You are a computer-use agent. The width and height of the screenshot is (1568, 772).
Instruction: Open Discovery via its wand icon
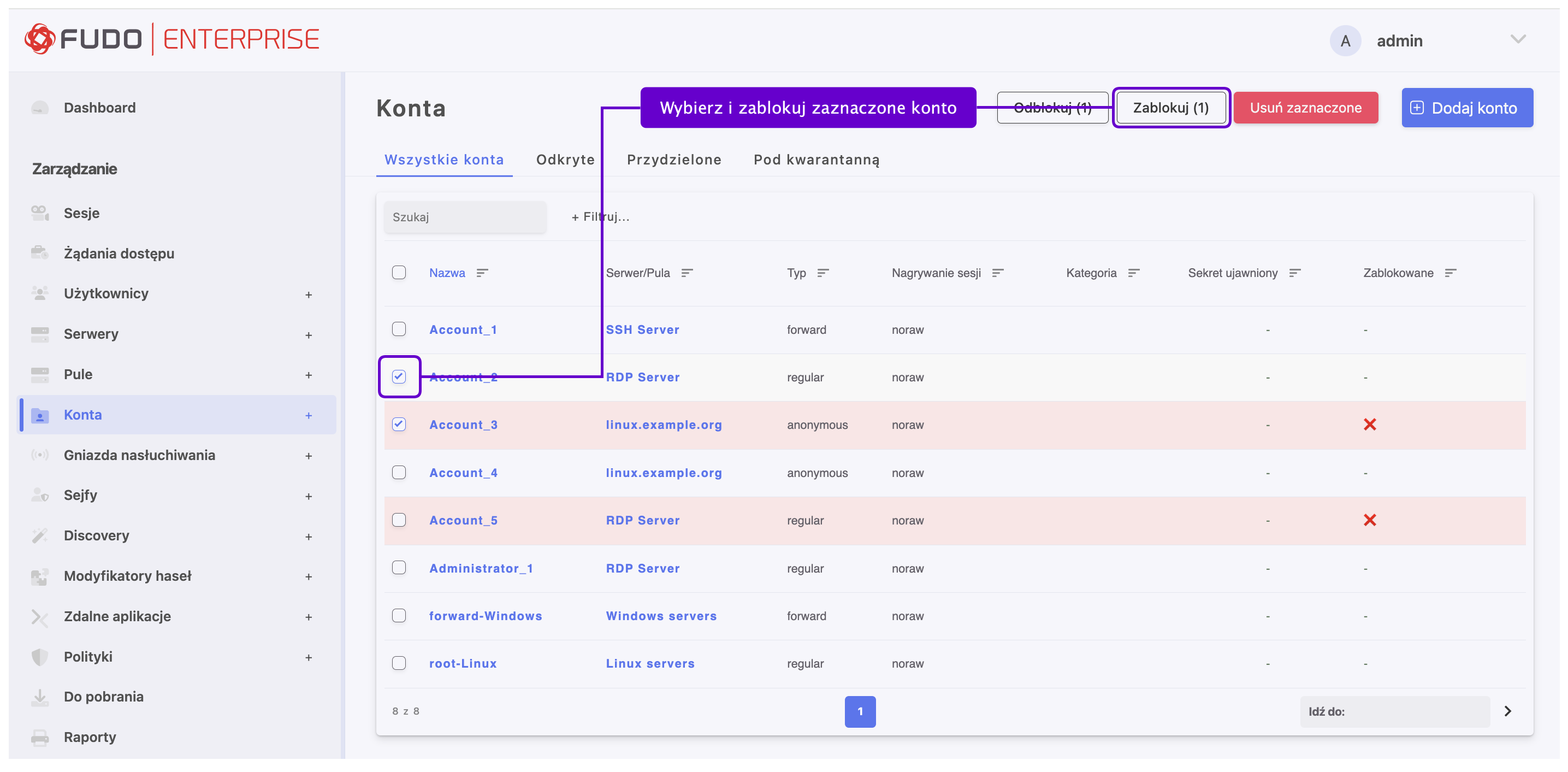pos(39,536)
